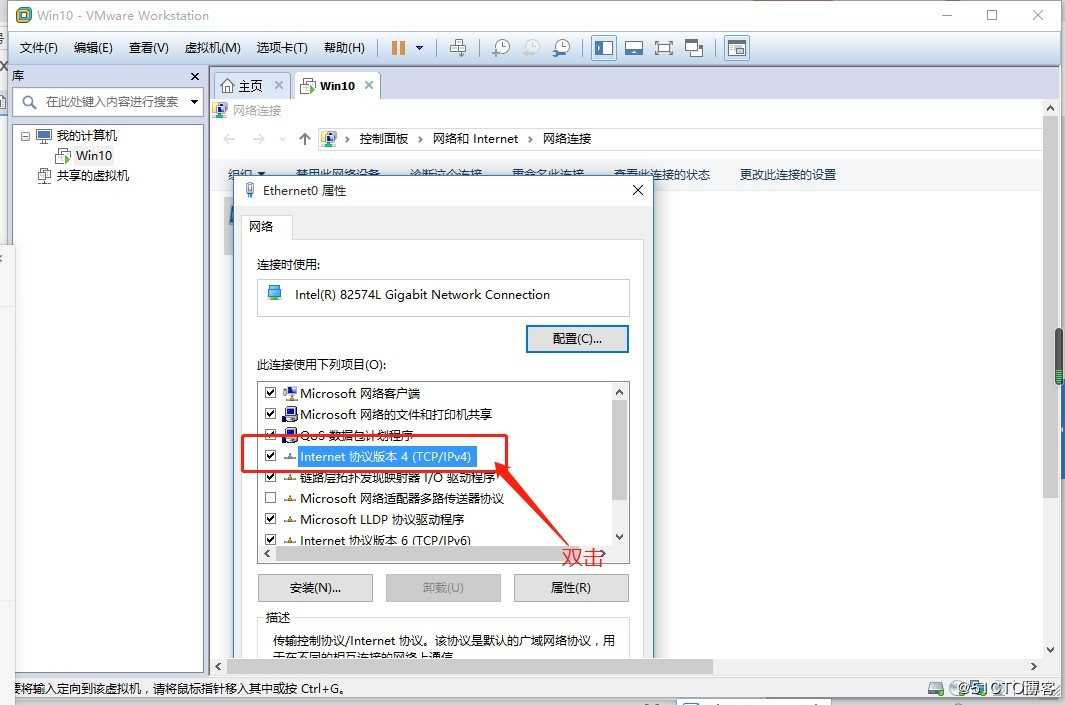Open the 查看(V) menu

[149, 48]
